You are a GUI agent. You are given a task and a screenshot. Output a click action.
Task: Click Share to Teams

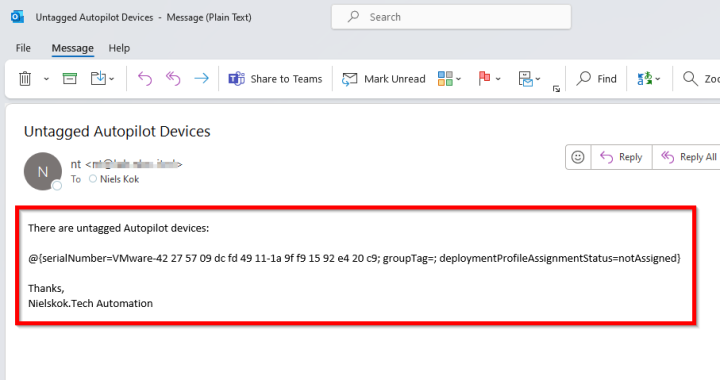(x=275, y=79)
